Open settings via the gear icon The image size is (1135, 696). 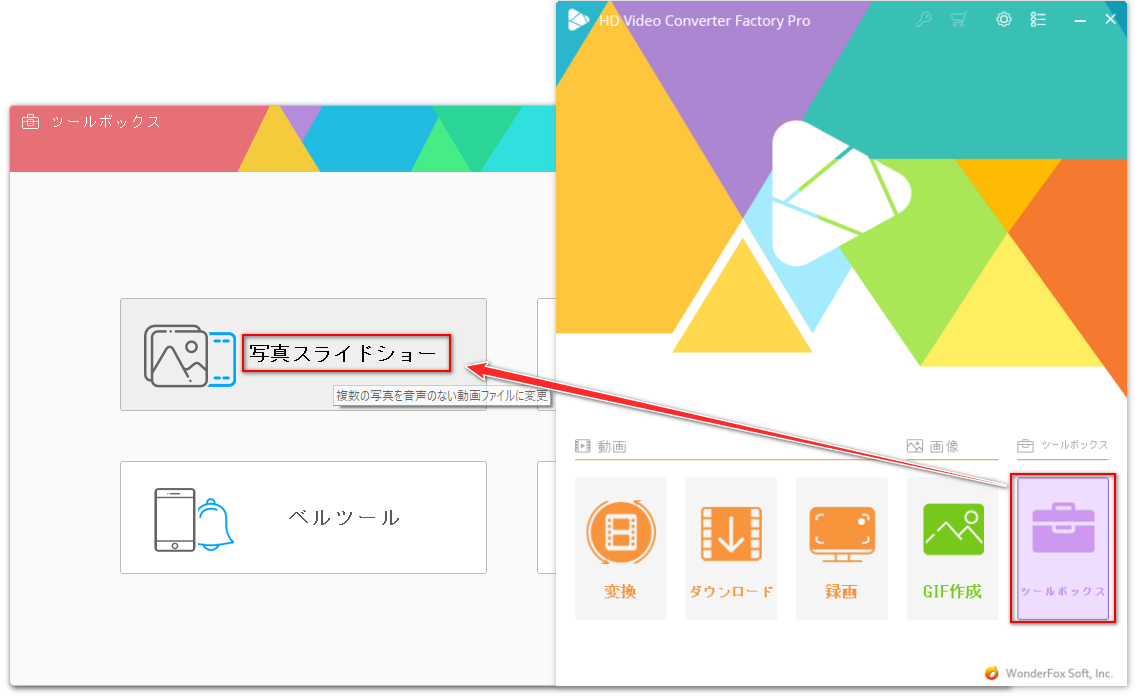1004,20
